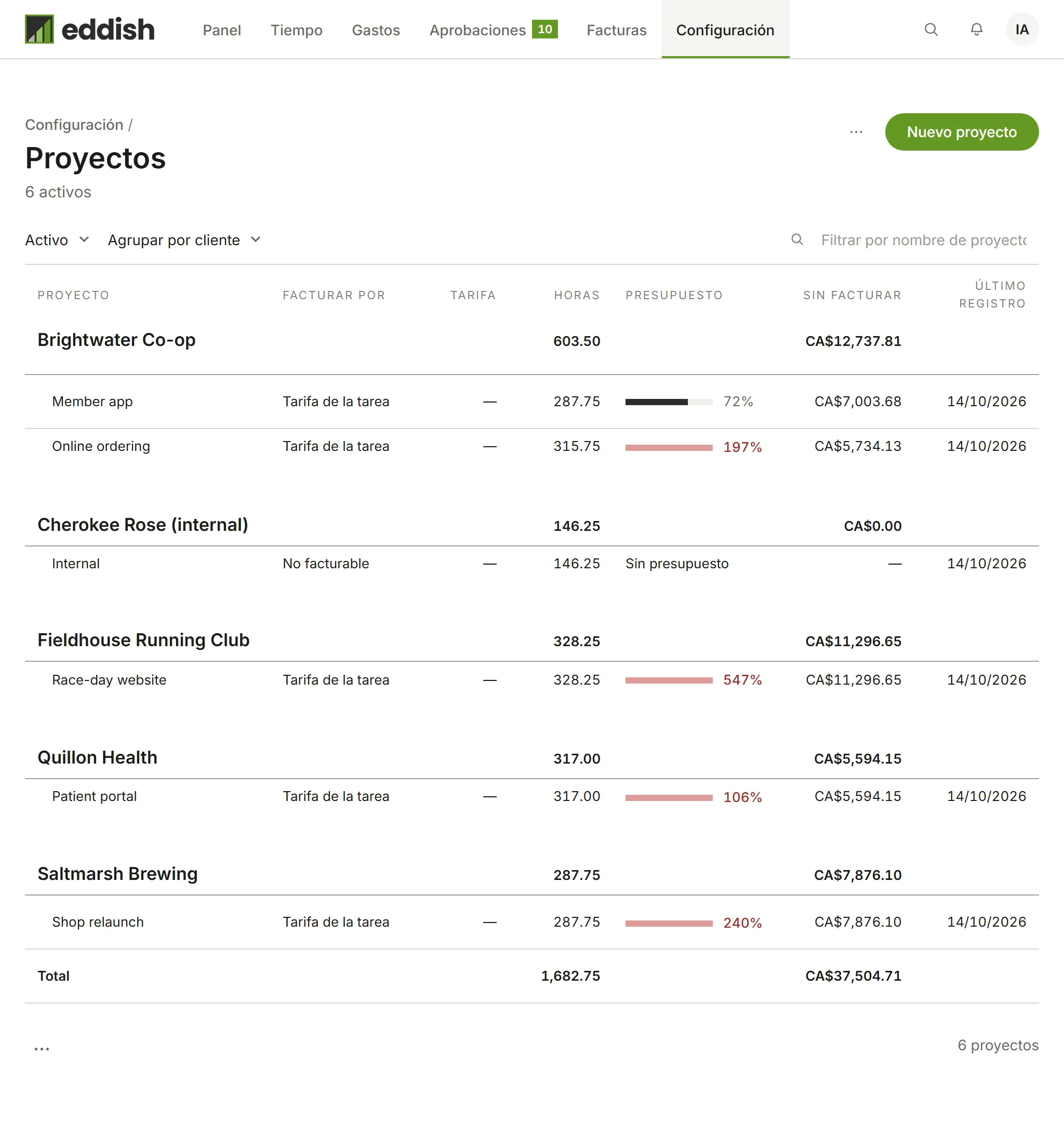Open the Agrupar por cliente dropdown
1064x1122 pixels.
coord(184,240)
